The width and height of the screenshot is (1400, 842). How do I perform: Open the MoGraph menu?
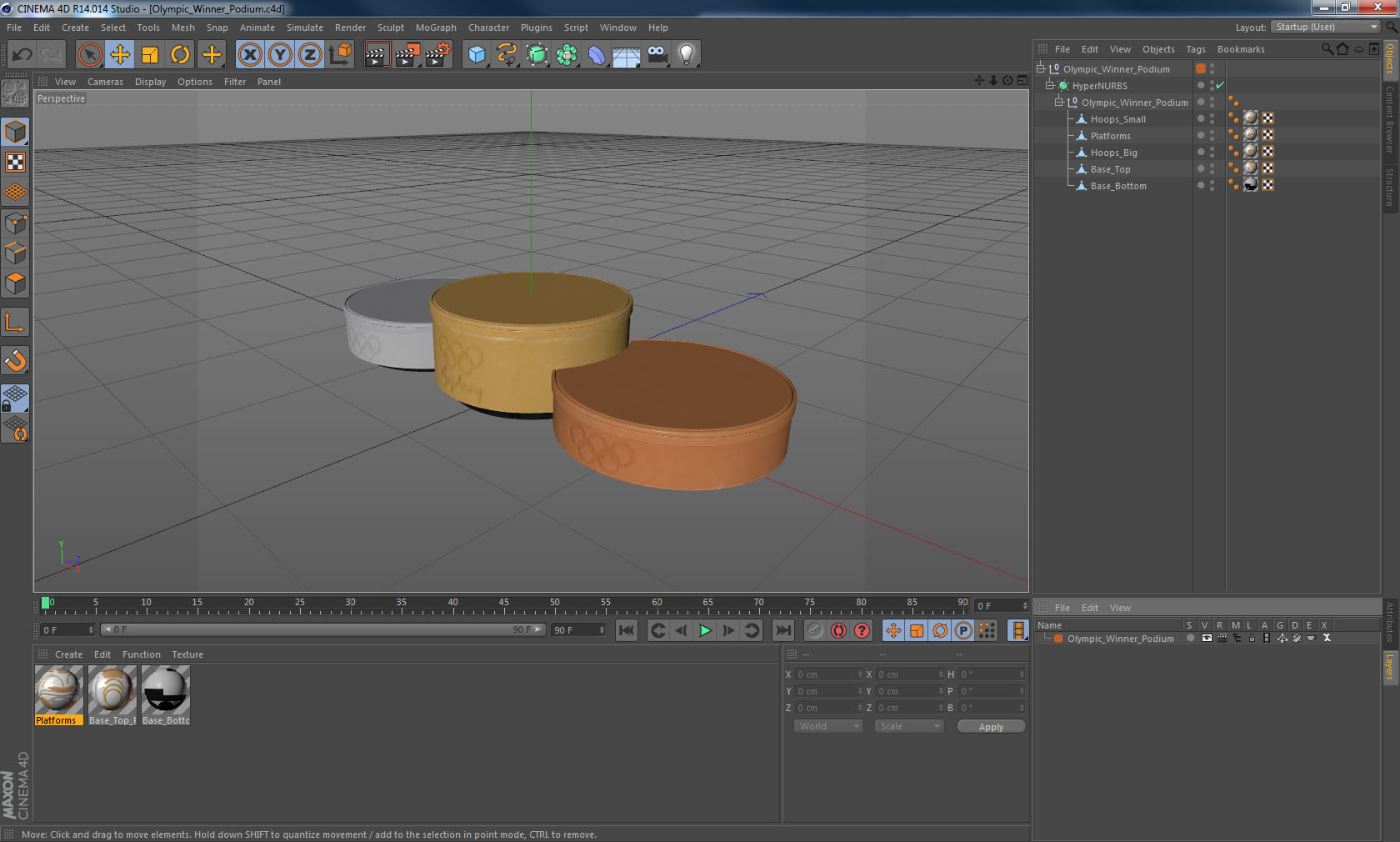pyautogui.click(x=436, y=28)
